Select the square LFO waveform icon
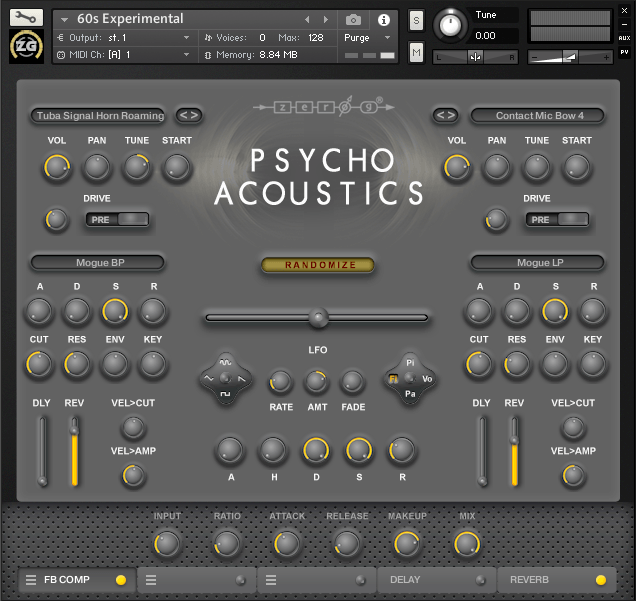 pyautogui.click(x=226, y=394)
